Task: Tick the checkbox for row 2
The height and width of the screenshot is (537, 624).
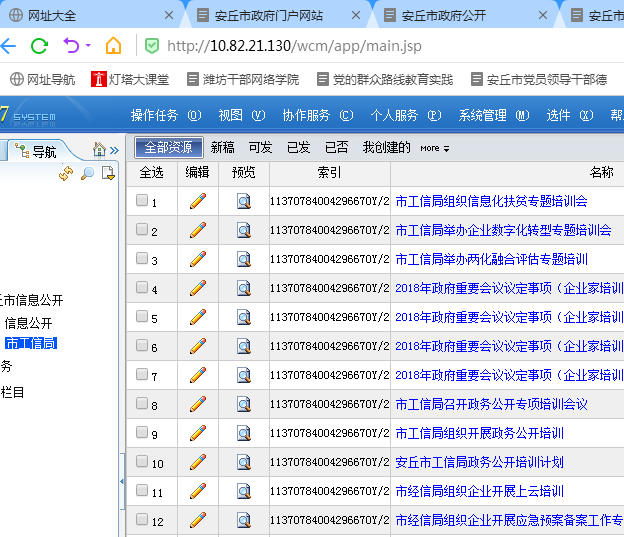Action: coord(142,229)
